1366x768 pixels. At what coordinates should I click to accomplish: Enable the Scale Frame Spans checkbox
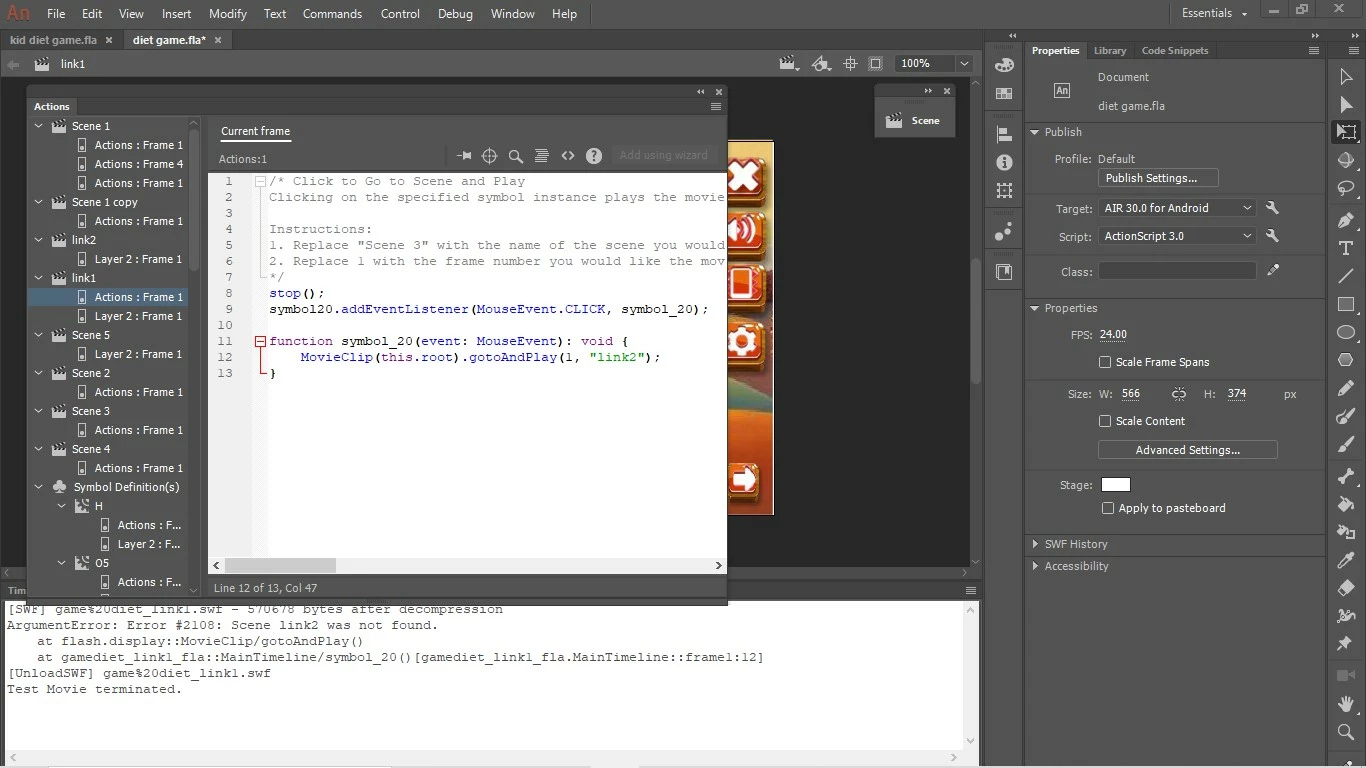click(1105, 362)
